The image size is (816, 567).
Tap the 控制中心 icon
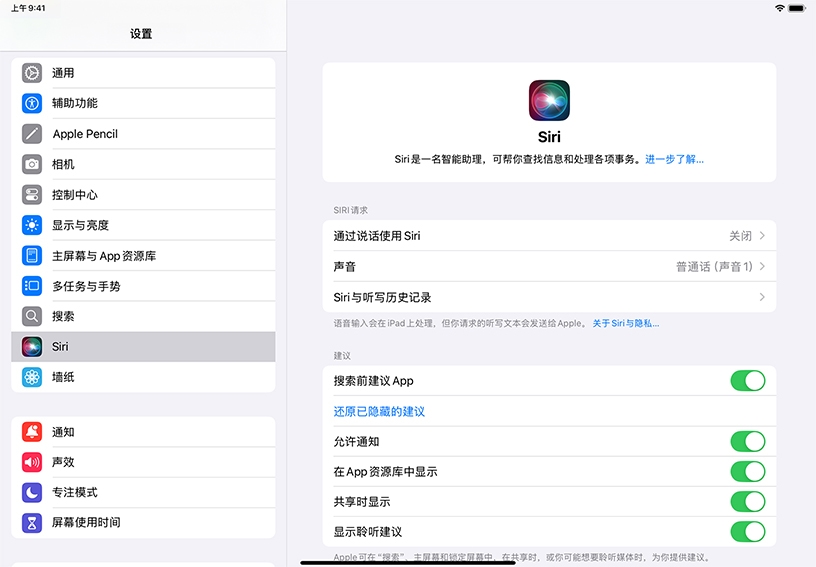pyautogui.click(x=32, y=195)
